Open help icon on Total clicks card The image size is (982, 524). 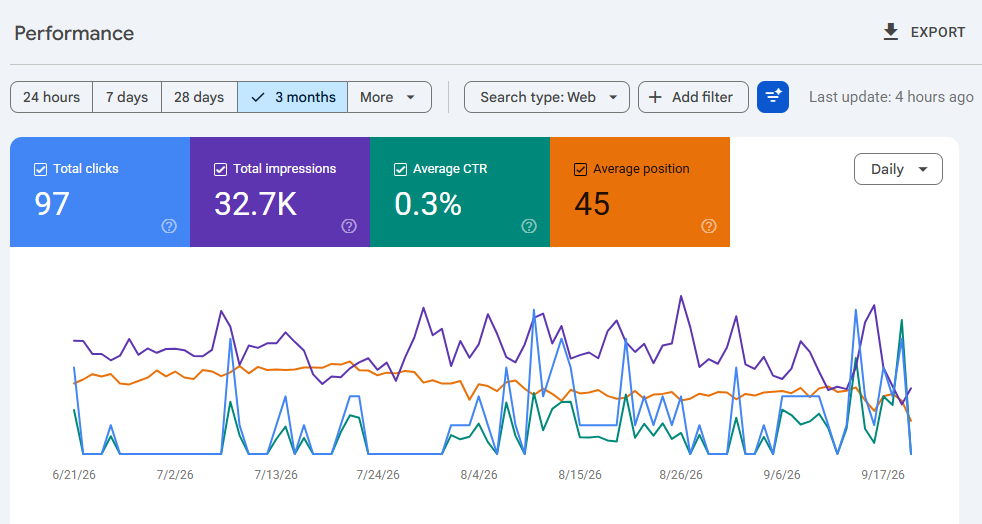point(169,226)
